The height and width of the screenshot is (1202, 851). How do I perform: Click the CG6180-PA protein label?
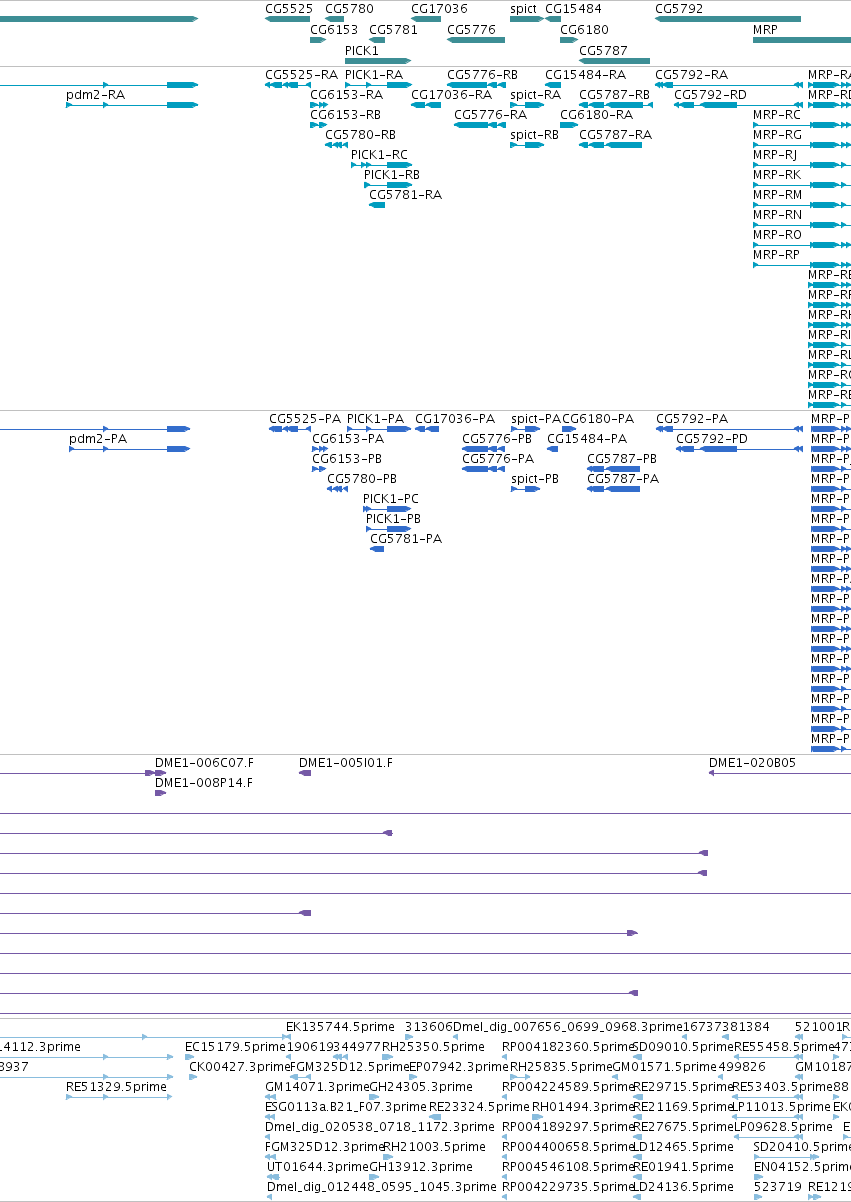pyautogui.click(x=598, y=419)
